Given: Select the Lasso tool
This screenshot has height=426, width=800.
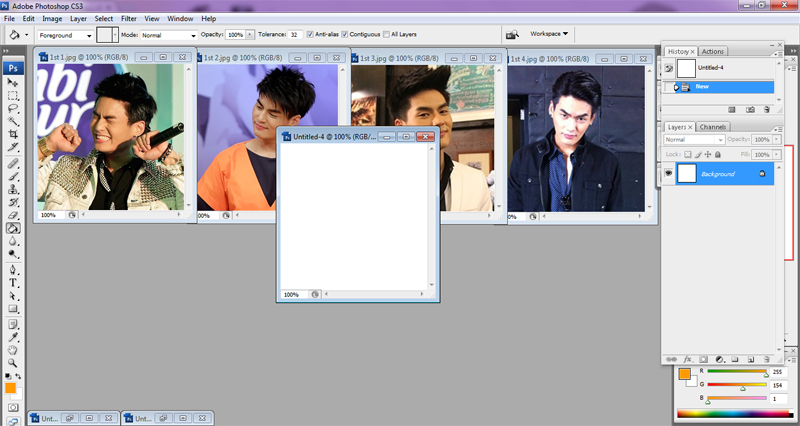Looking at the screenshot, I should (13, 109).
